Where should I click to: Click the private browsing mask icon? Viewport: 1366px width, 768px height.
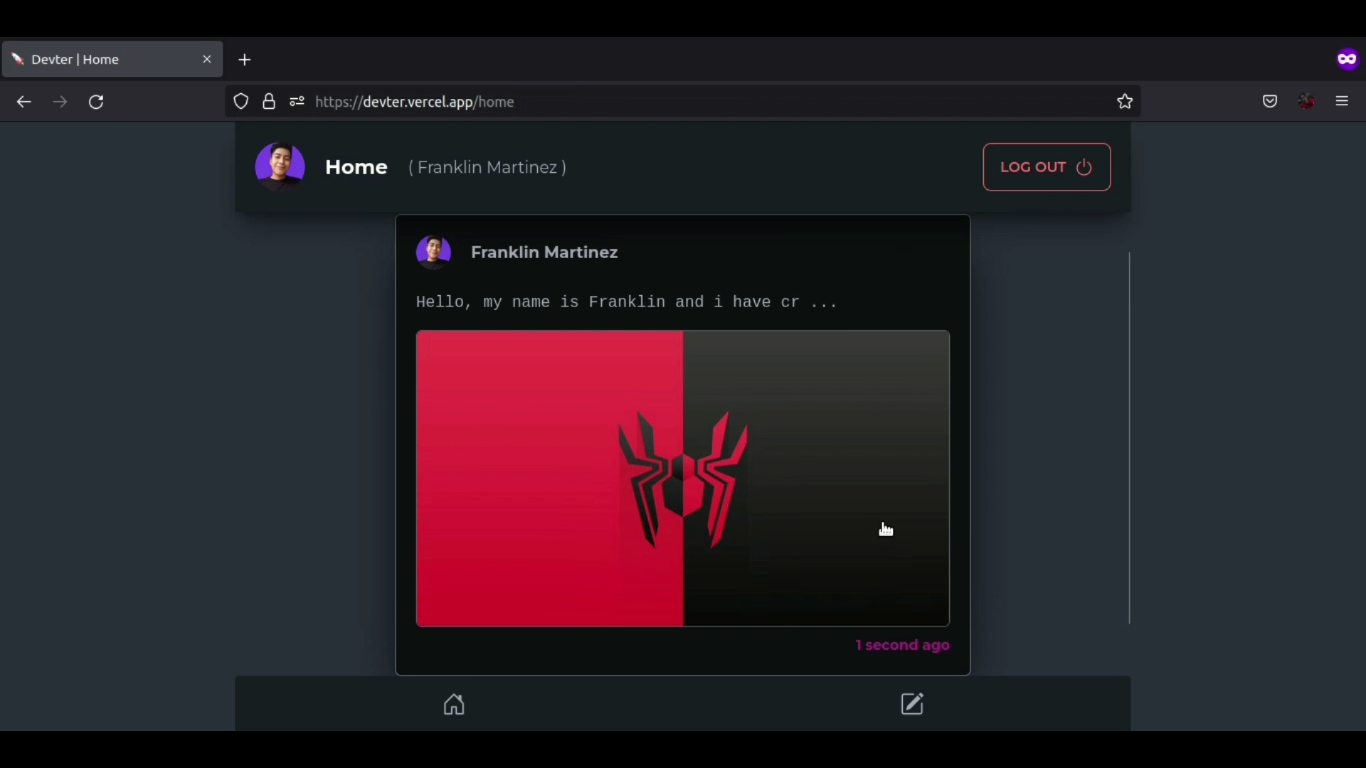tap(1347, 60)
